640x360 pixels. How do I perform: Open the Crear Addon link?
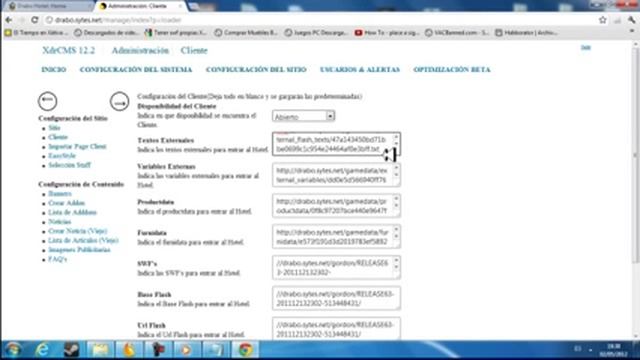(66, 203)
